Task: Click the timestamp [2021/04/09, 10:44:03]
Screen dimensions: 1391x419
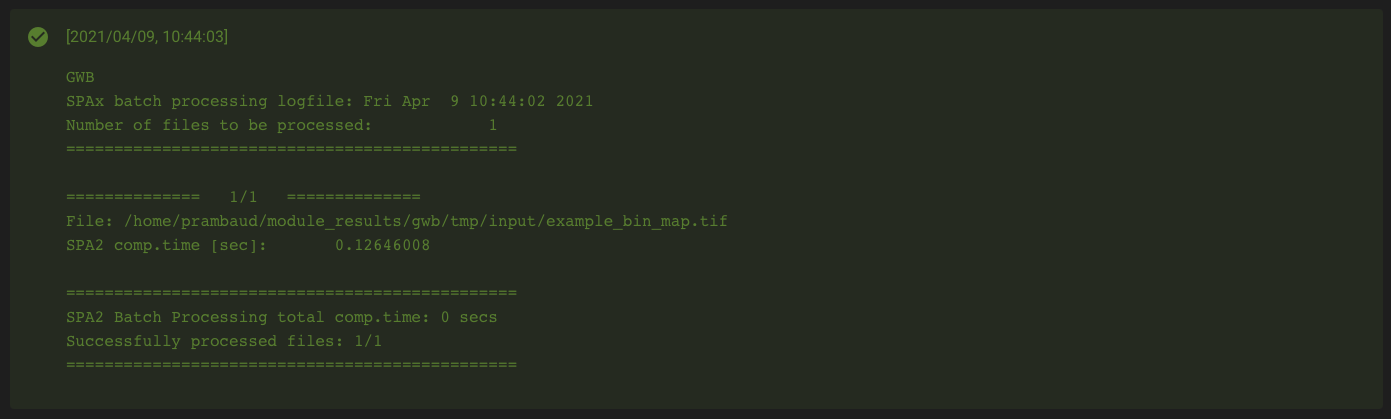Action: [147, 37]
